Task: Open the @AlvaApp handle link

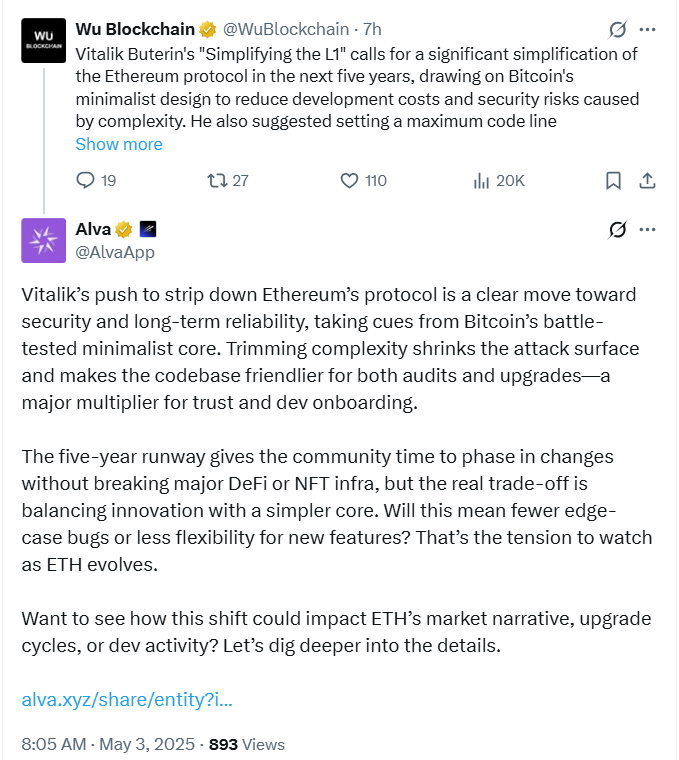Action: (115, 252)
